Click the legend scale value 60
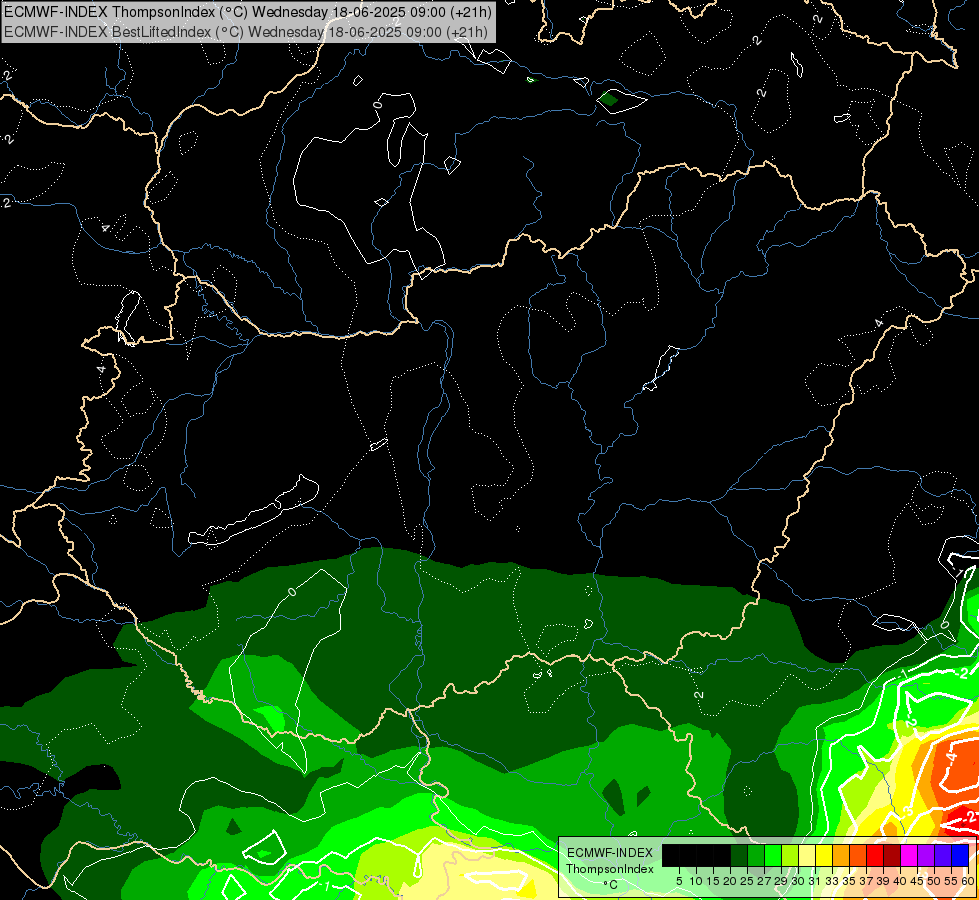 point(968,881)
